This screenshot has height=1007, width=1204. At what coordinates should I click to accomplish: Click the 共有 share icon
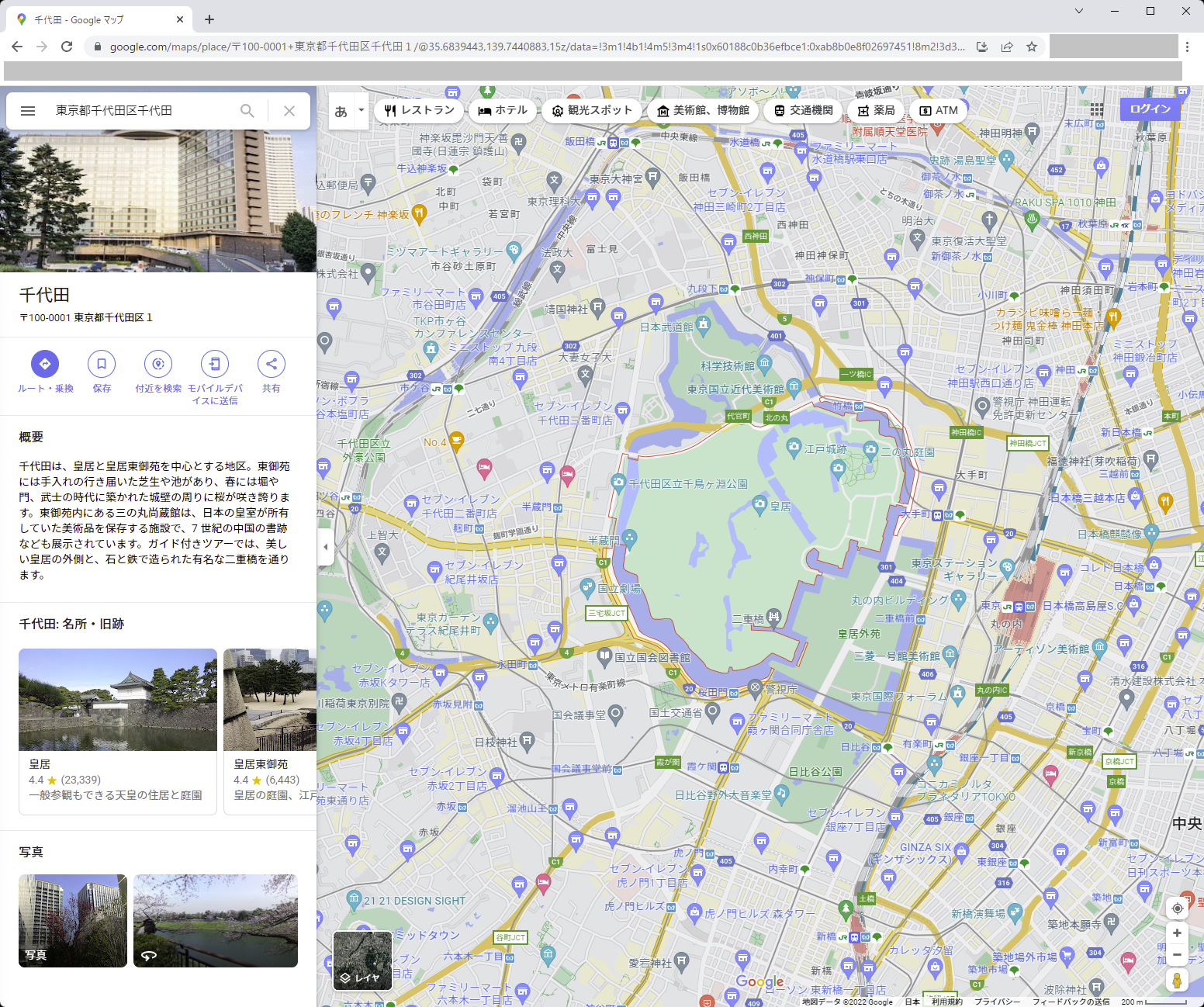tap(272, 364)
